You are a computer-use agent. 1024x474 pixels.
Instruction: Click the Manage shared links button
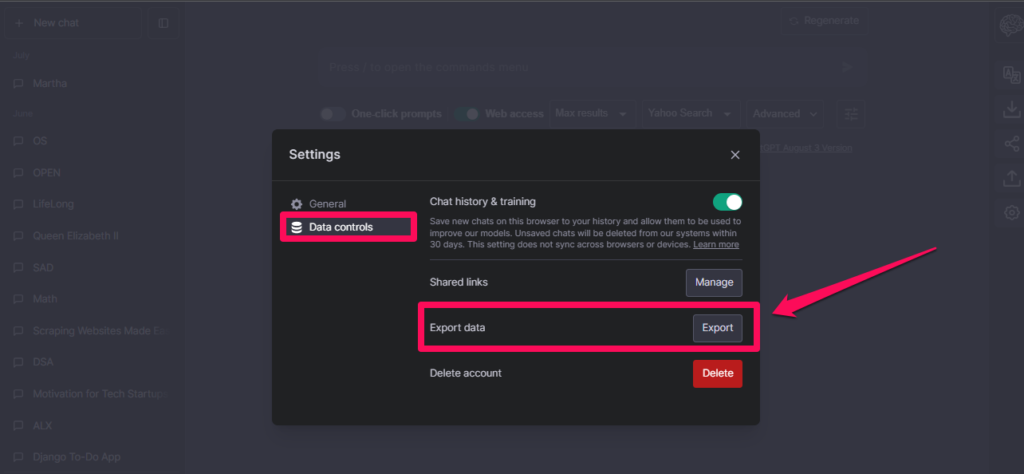(714, 283)
